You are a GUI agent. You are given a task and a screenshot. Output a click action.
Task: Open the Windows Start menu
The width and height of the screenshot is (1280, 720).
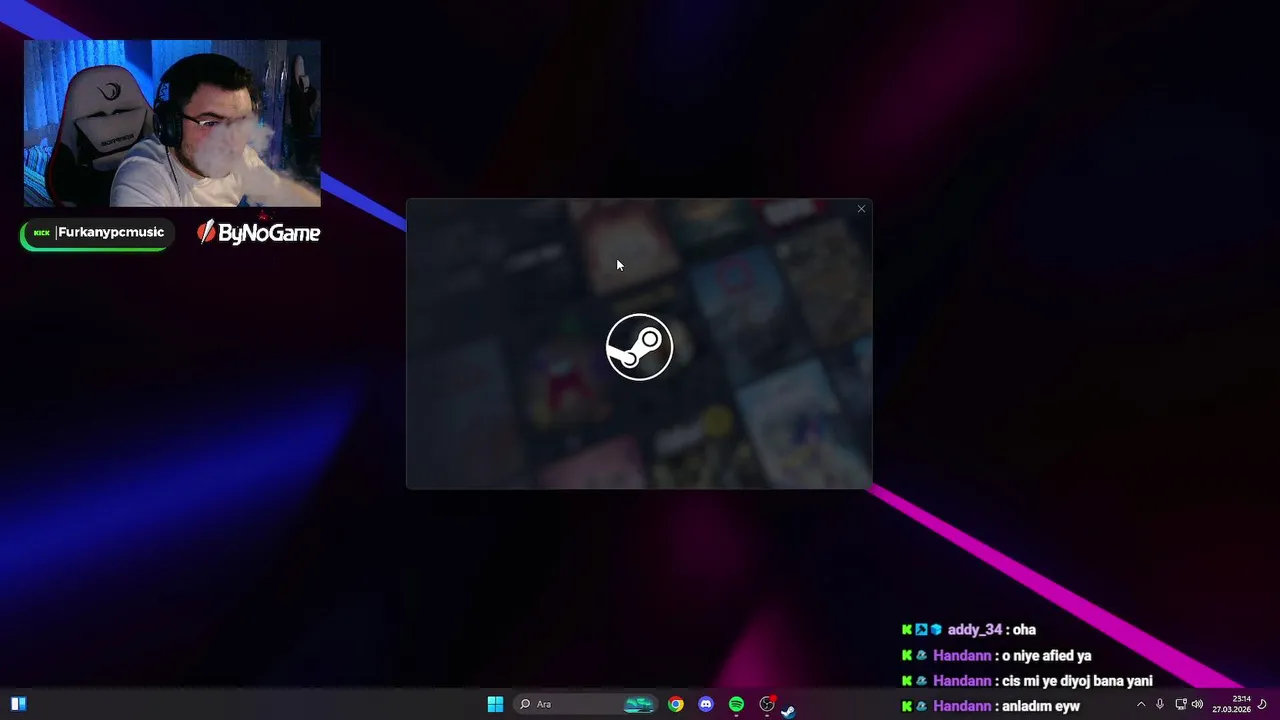[x=495, y=704]
